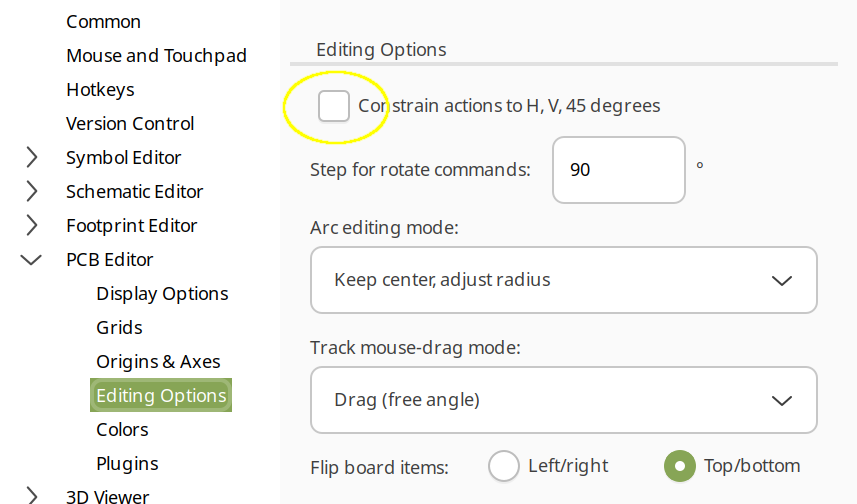Open Version Control settings

tap(130, 123)
